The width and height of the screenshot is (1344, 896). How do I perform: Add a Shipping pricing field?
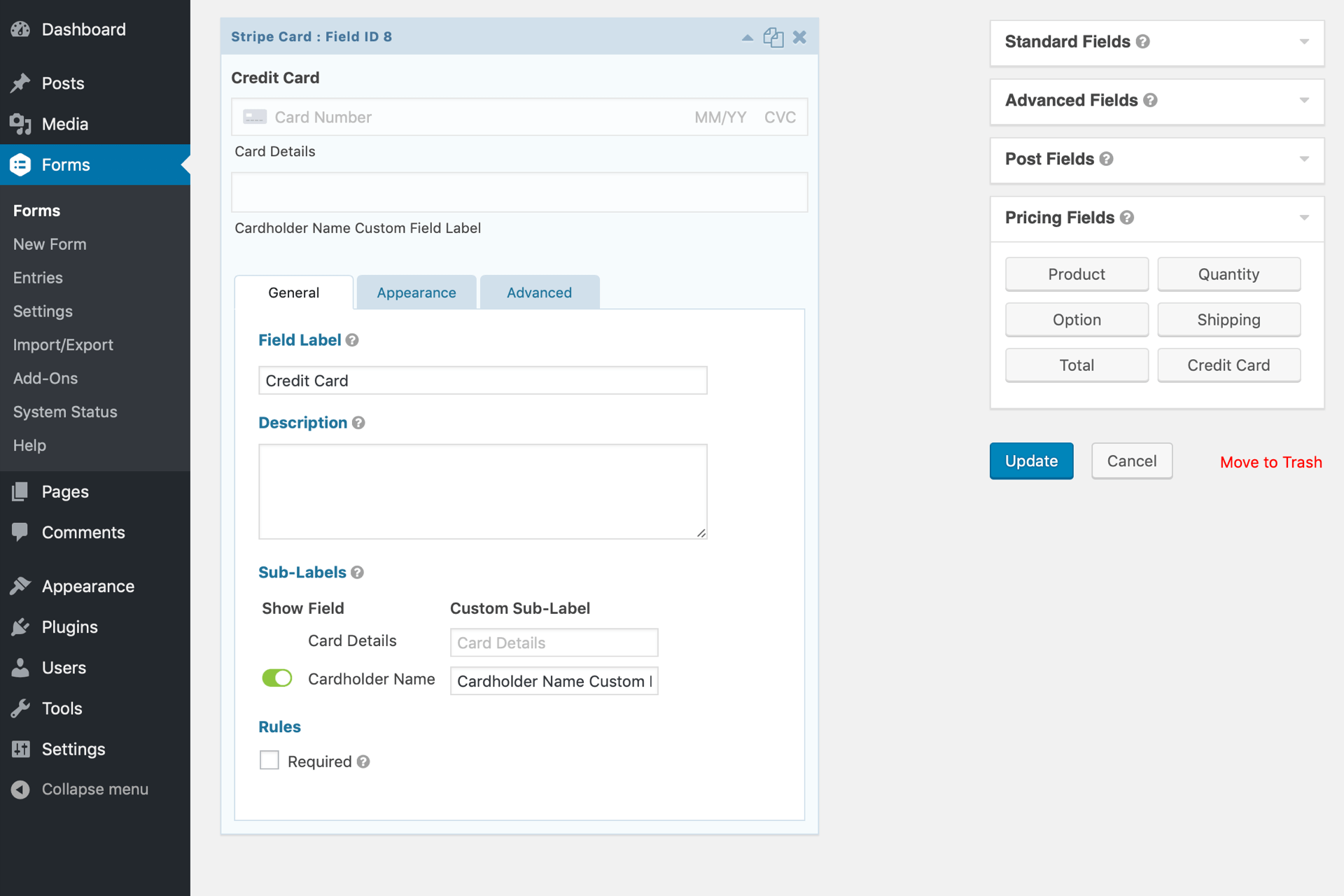[x=1228, y=320]
